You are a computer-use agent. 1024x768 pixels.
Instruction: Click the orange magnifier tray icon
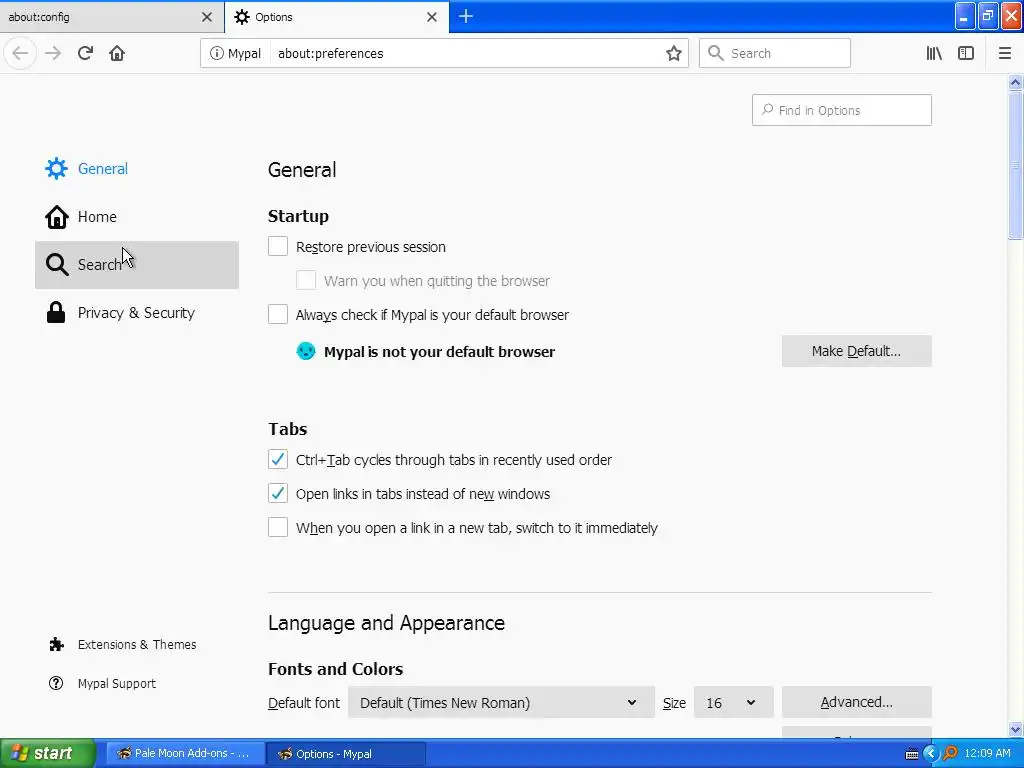pos(950,754)
